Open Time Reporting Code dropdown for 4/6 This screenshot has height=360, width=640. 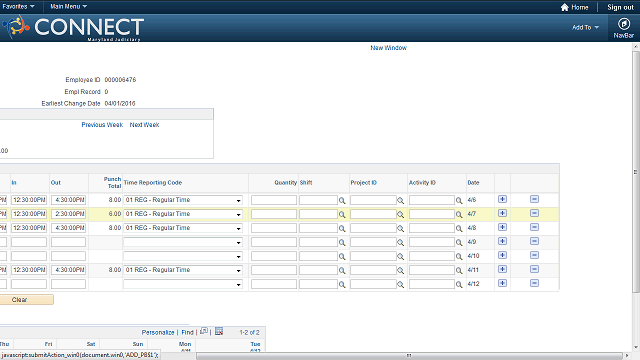(x=183, y=200)
